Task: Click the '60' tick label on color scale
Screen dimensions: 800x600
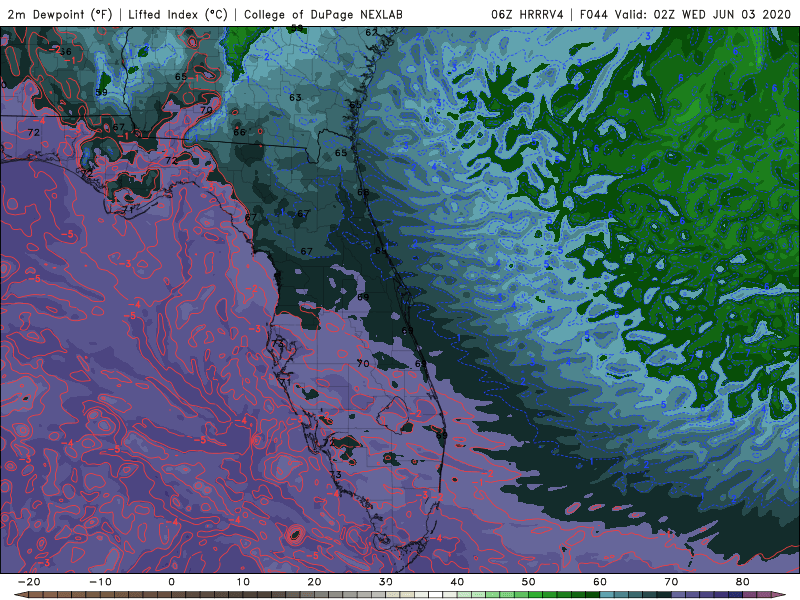Action: coord(600,582)
